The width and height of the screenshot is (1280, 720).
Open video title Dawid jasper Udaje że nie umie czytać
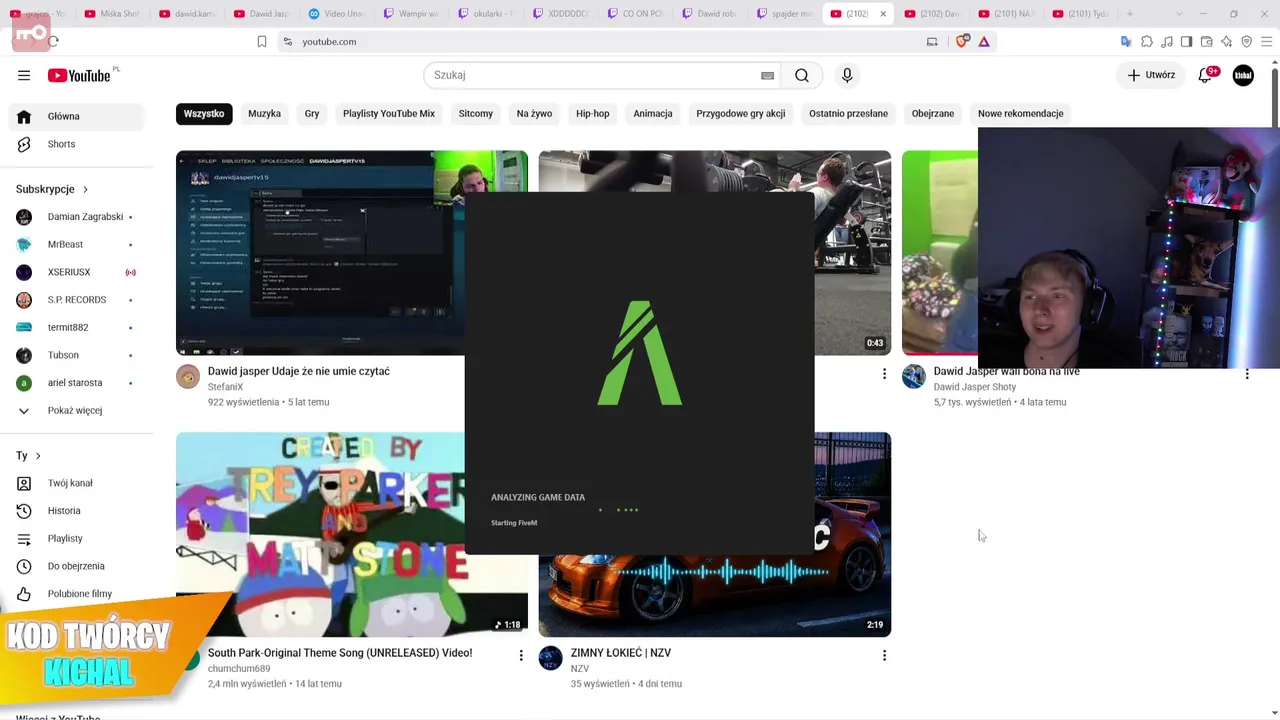click(x=299, y=371)
